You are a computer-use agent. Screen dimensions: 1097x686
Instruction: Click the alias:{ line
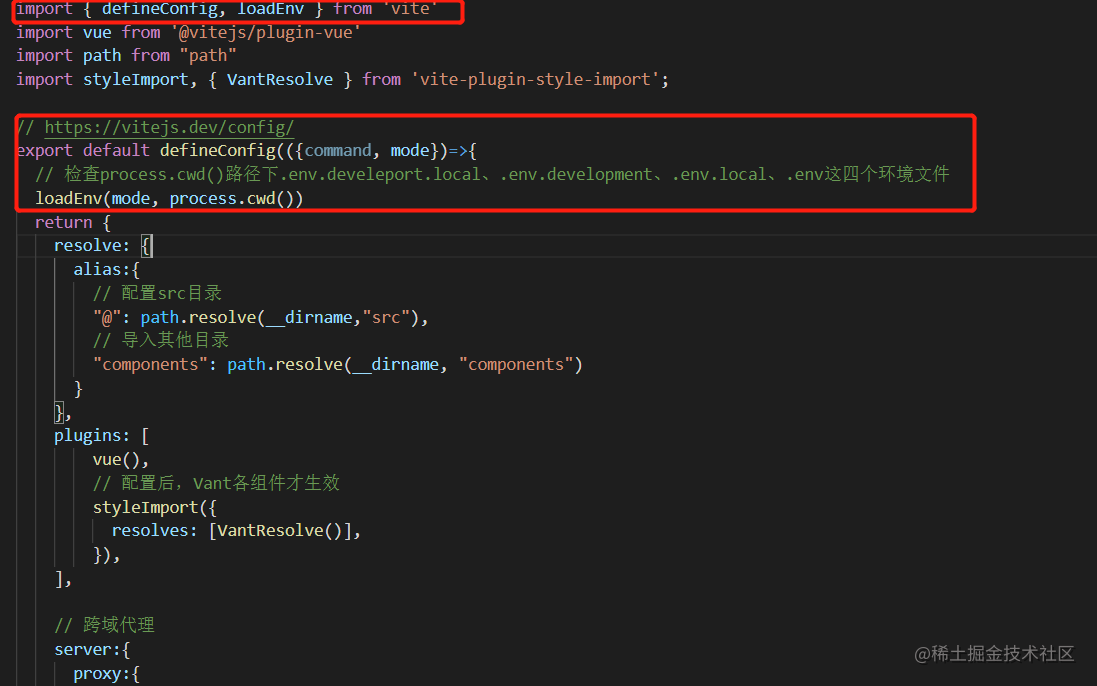click(x=106, y=269)
